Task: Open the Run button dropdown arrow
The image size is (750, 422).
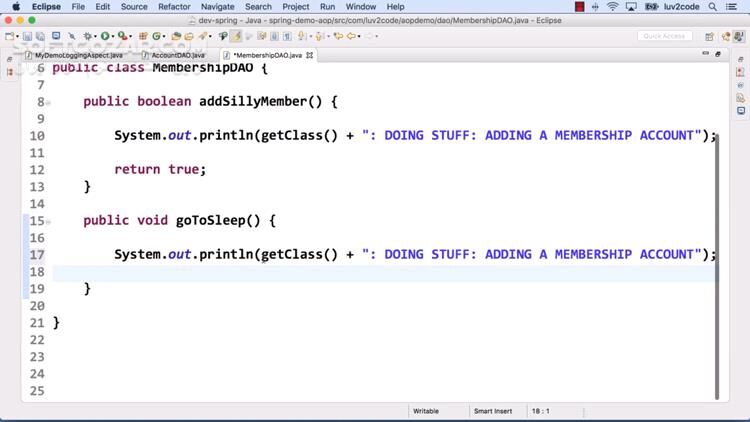Action: point(113,37)
